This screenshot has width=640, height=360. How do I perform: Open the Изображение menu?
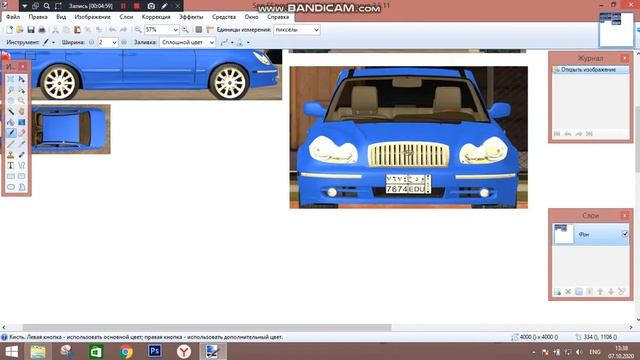click(x=93, y=17)
